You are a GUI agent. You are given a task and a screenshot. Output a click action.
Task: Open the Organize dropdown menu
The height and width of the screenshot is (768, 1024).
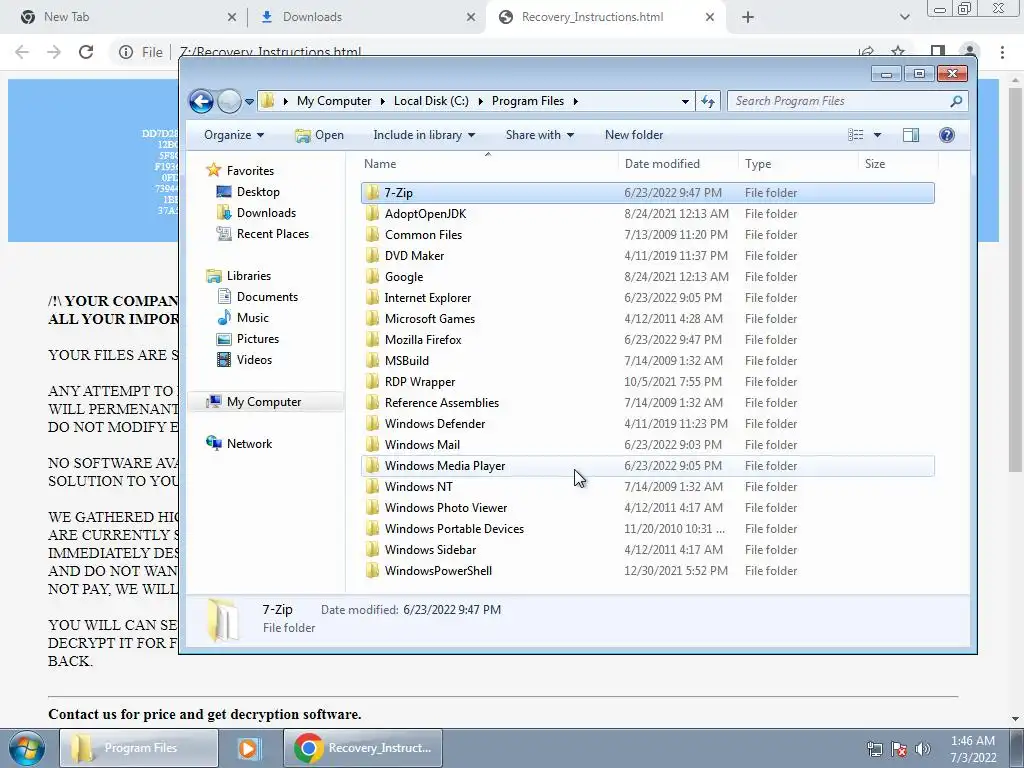(234, 135)
